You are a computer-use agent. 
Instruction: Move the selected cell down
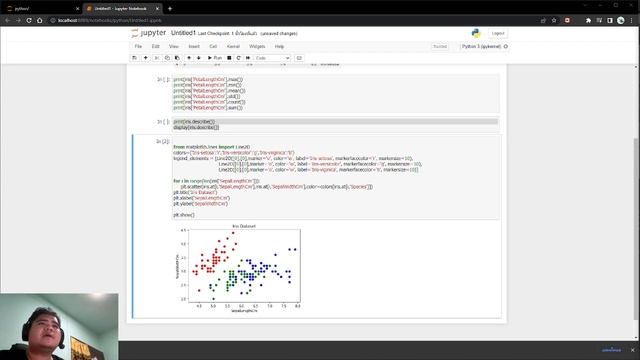click(x=199, y=58)
